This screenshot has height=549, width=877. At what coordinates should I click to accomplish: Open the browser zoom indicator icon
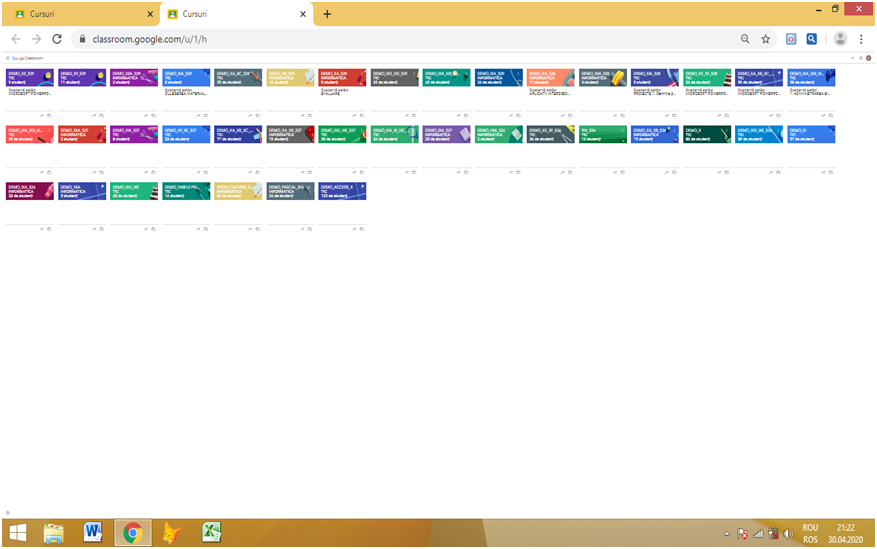click(x=745, y=39)
